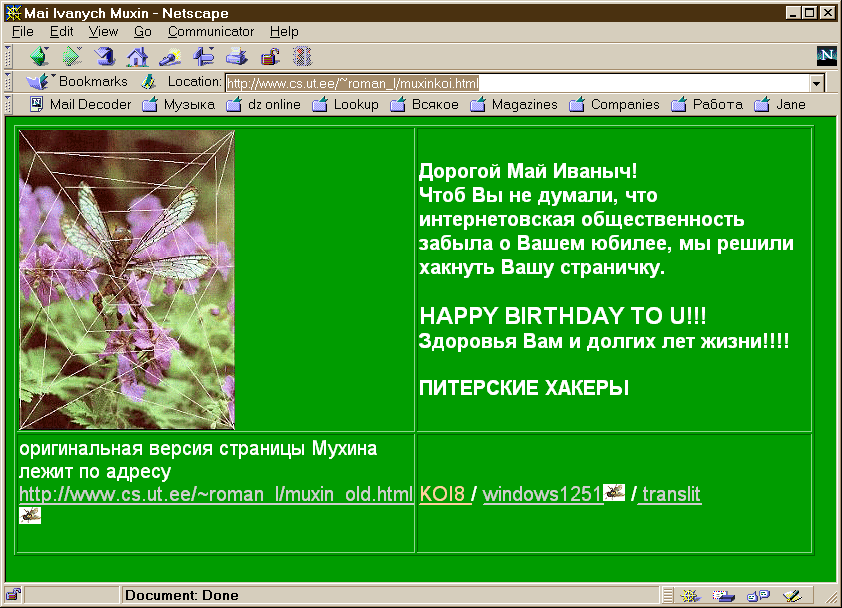
Task: Collapse the personal toolbar via its left handle
Action: [8, 104]
